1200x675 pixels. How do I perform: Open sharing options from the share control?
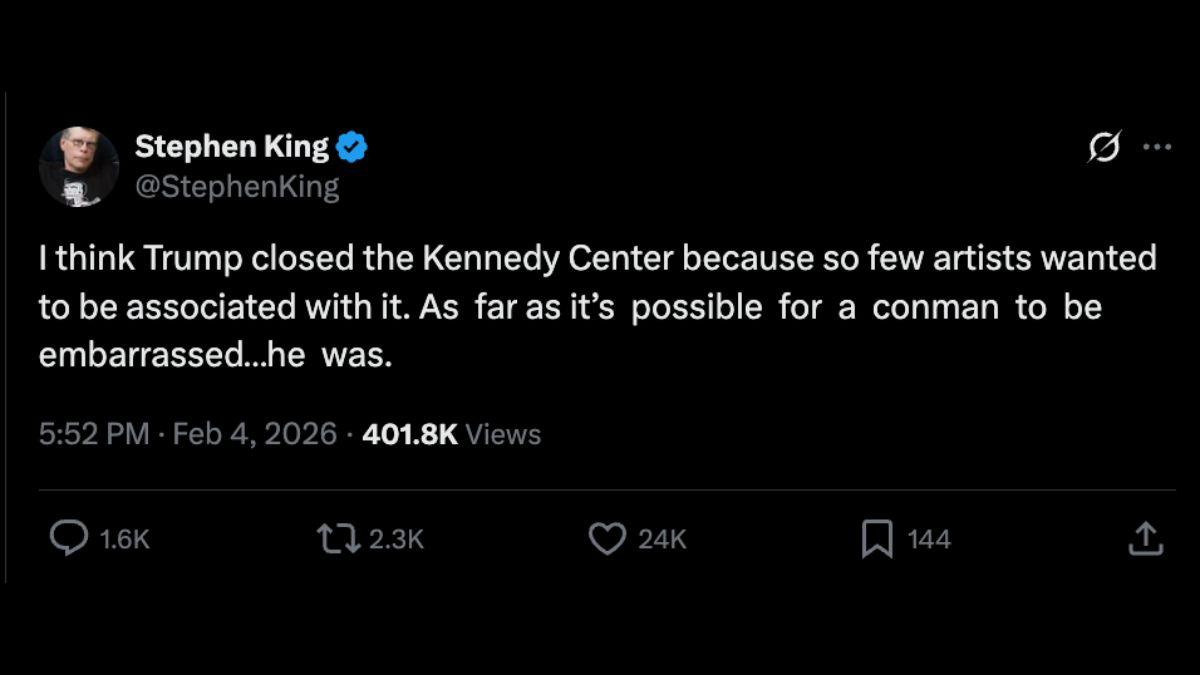click(x=1146, y=539)
